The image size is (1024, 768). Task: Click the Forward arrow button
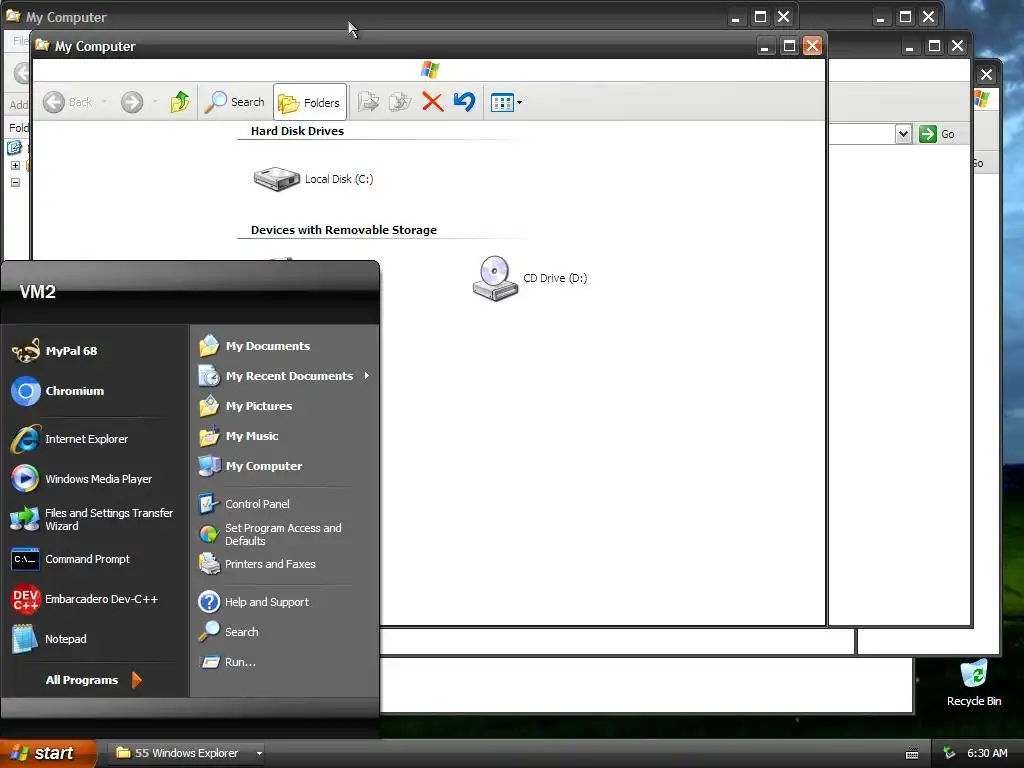coord(132,102)
